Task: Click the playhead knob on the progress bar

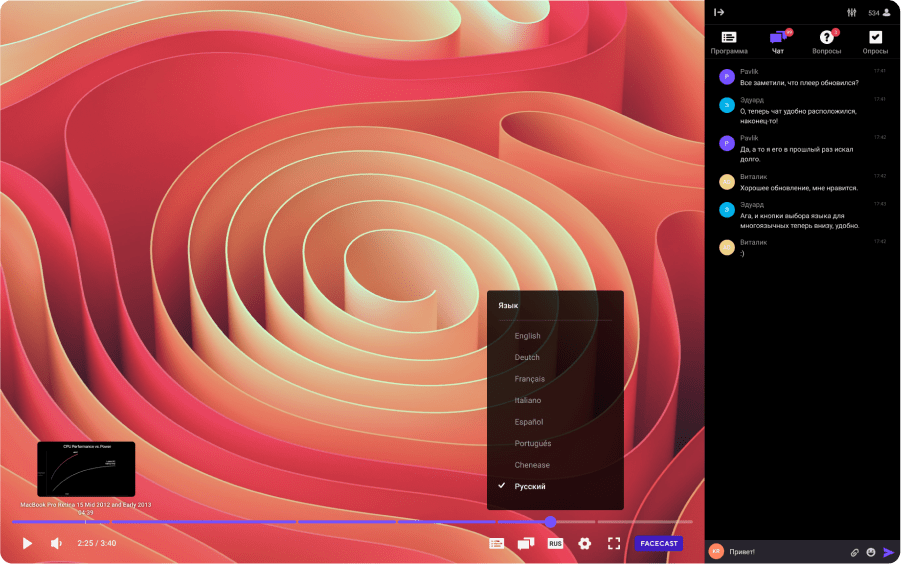Action: 550,521
